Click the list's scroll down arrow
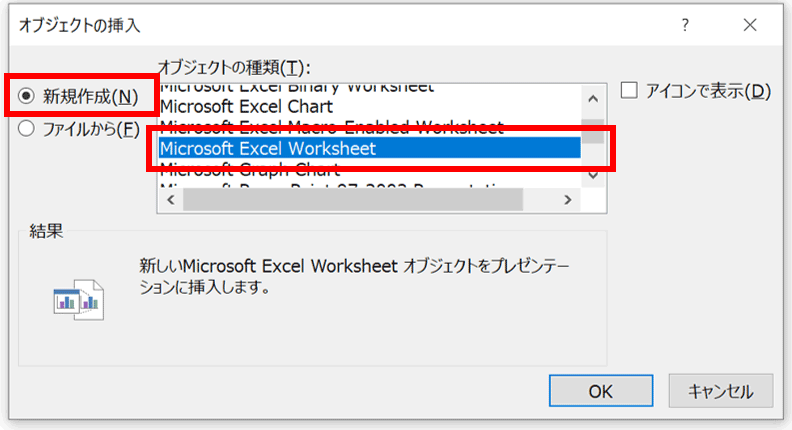Screen dimensions: 792x430 pyautogui.click(x=594, y=175)
